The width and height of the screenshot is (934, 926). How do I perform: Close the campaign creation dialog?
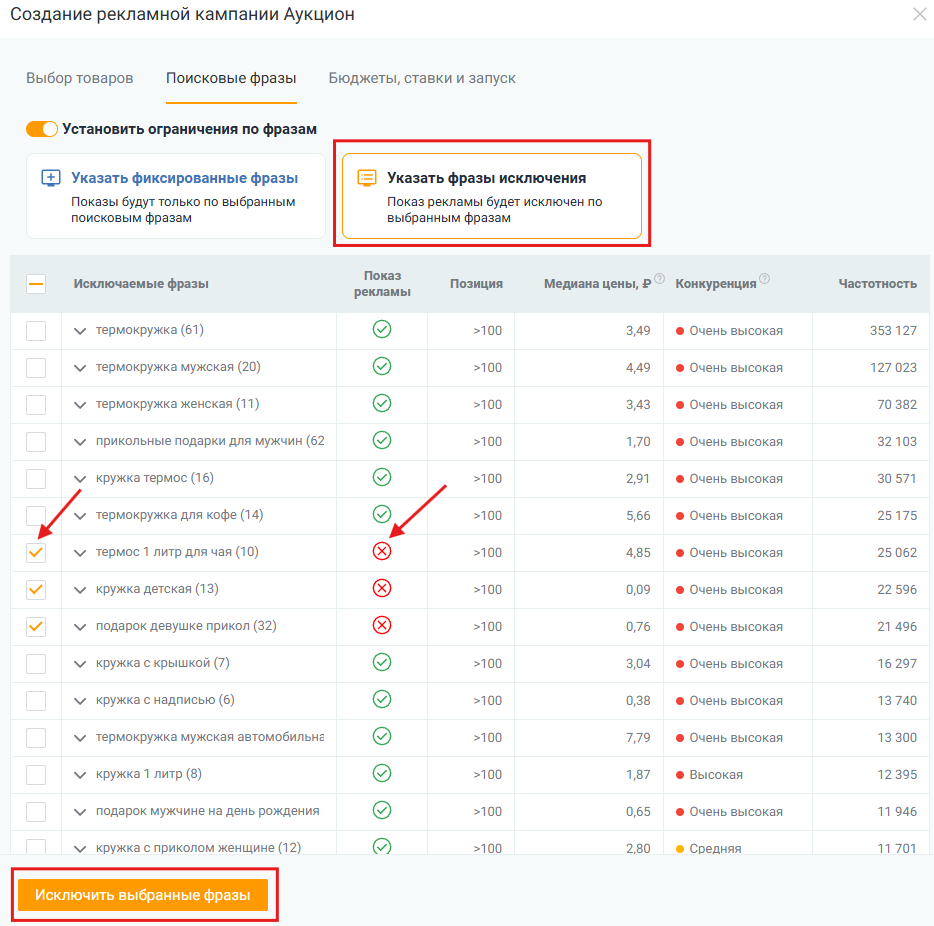click(x=920, y=14)
